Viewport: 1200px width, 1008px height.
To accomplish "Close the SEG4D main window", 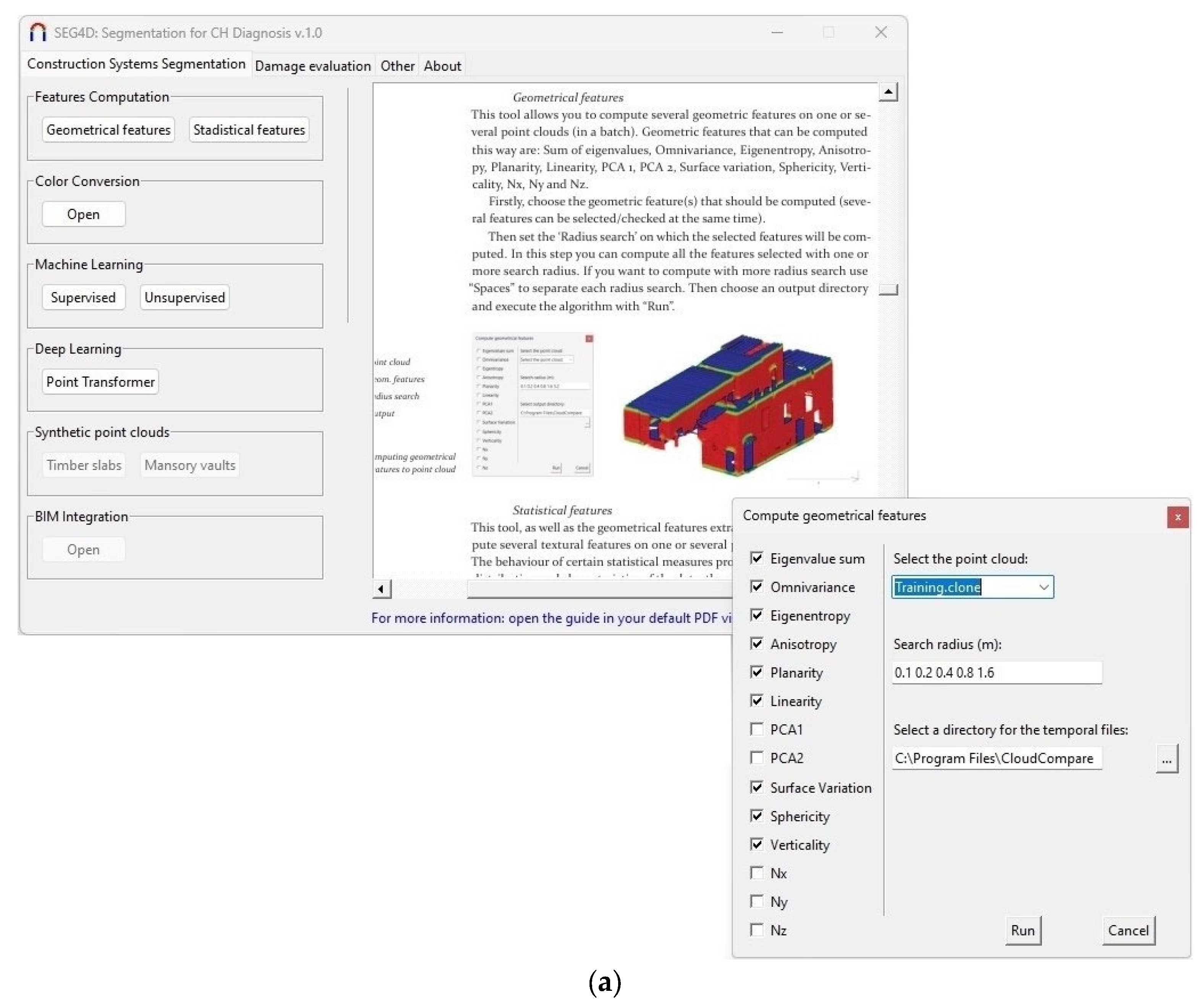I will pyautogui.click(x=880, y=32).
